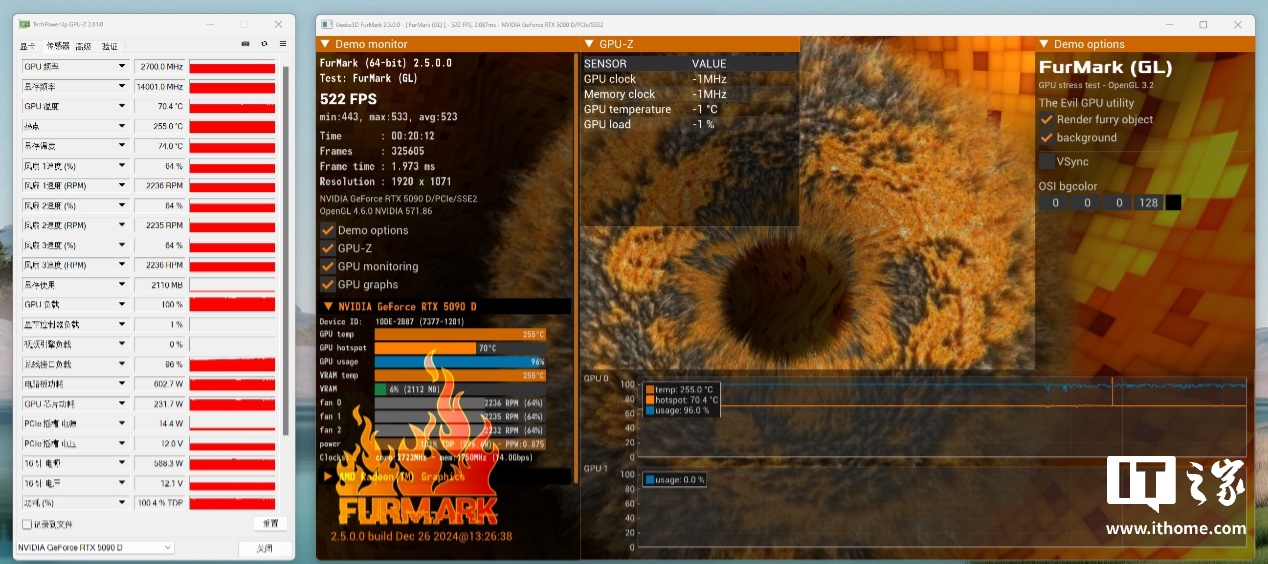
Task: Switch to the 验证 tab in GPU-Z
Action: tap(110, 46)
